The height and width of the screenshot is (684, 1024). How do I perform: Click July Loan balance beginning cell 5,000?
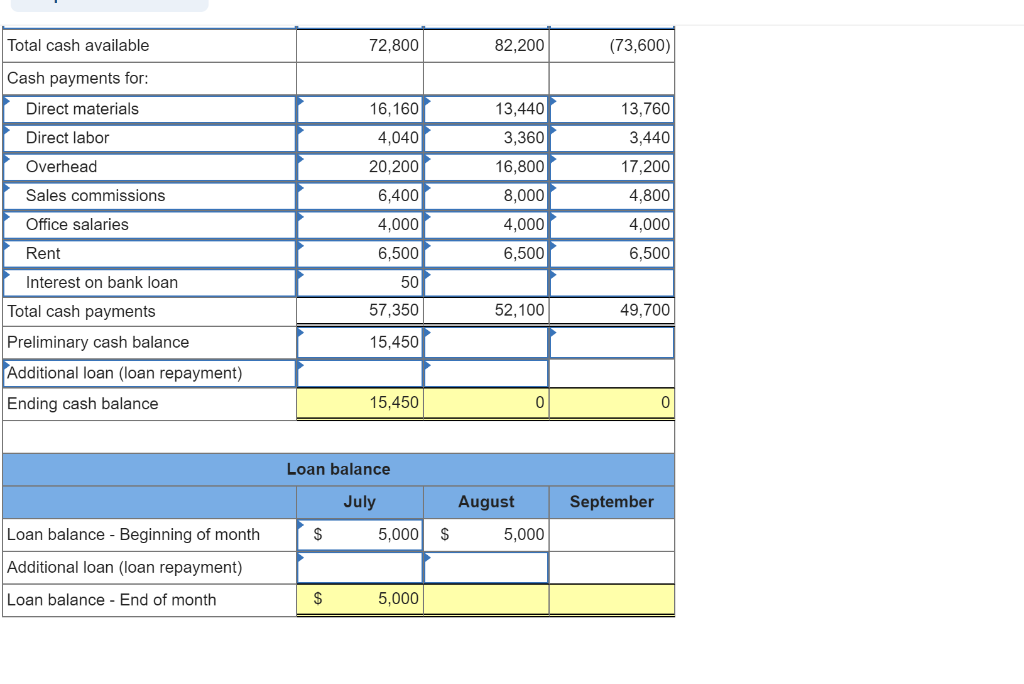pos(360,534)
